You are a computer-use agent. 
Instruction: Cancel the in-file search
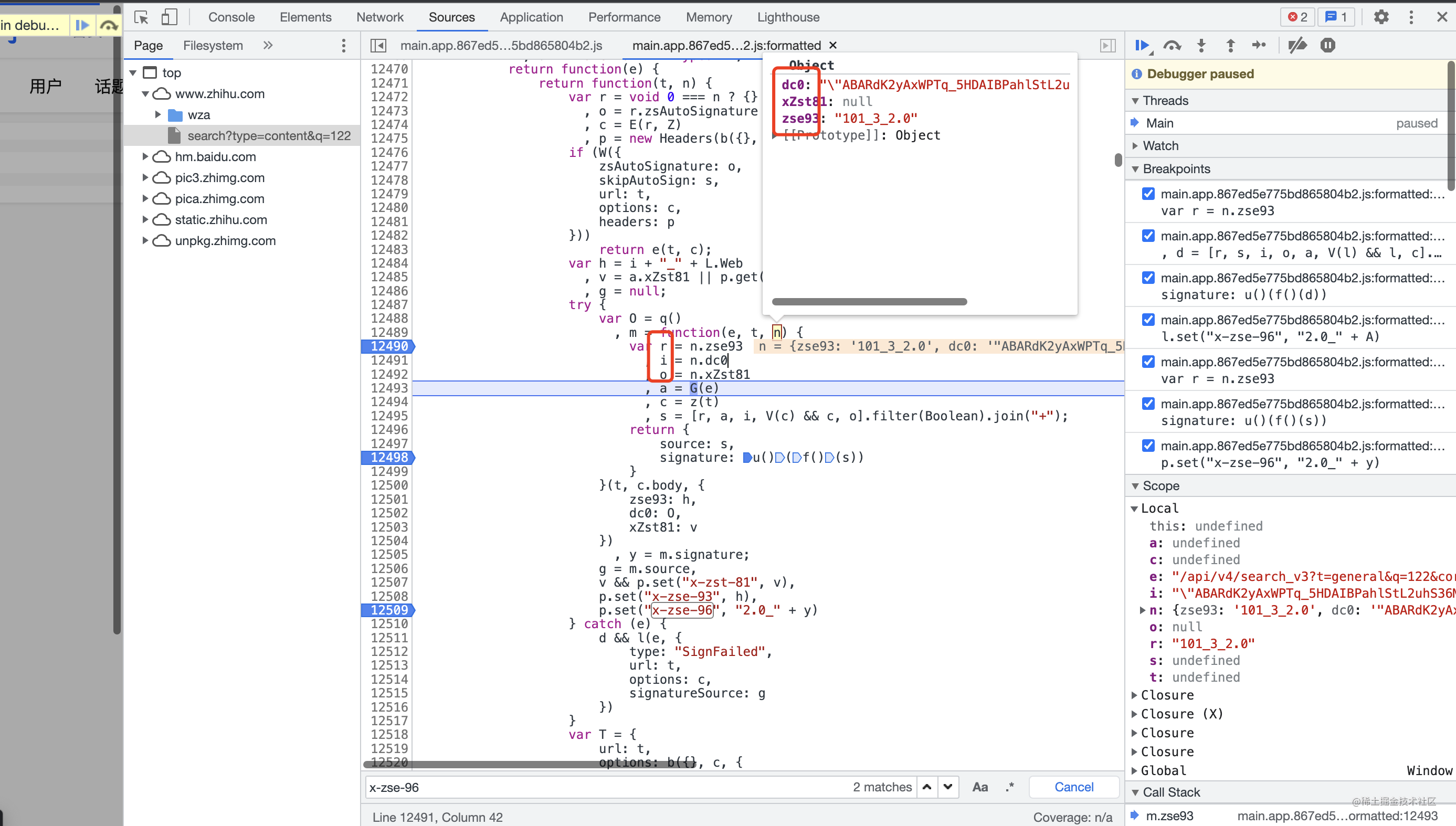[x=1073, y=787]
